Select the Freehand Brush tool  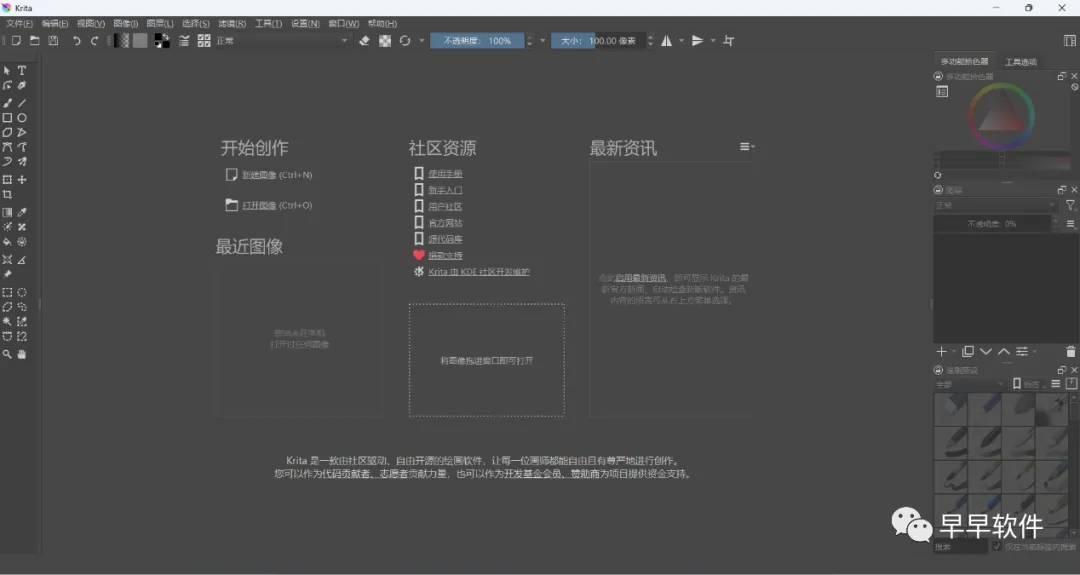tap(8, 103)
